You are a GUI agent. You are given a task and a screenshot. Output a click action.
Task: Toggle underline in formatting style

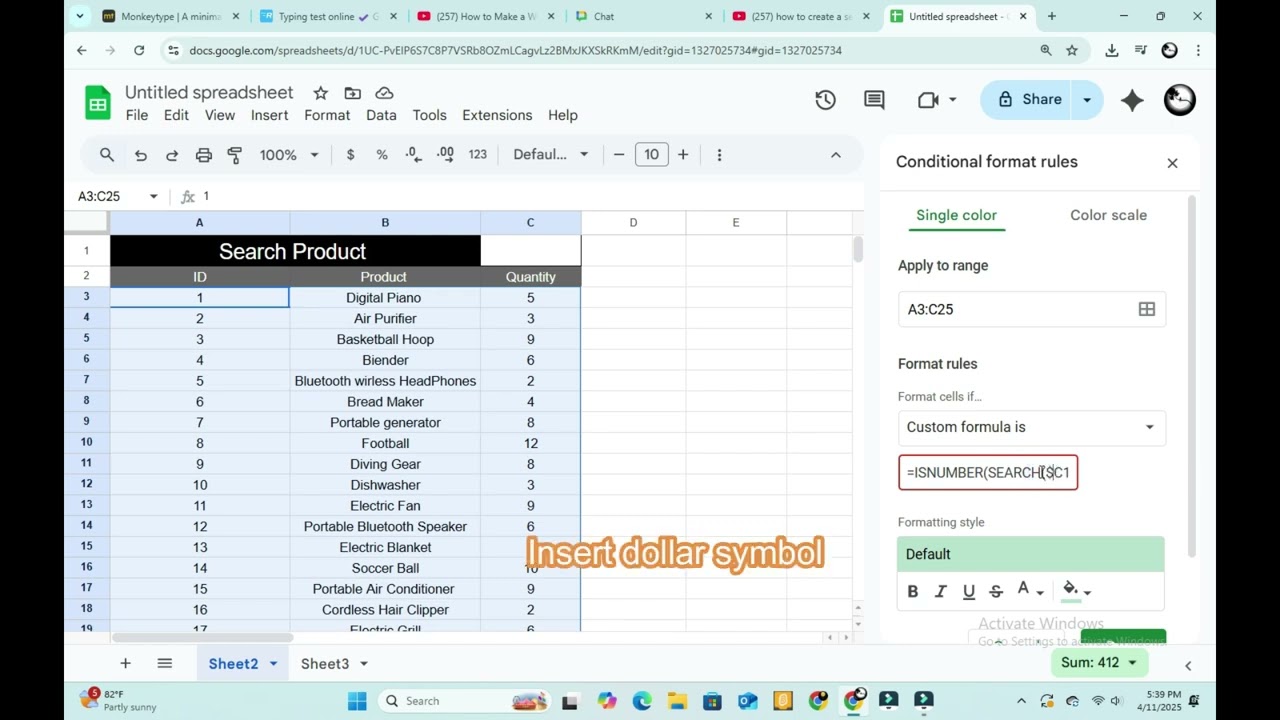968,591
